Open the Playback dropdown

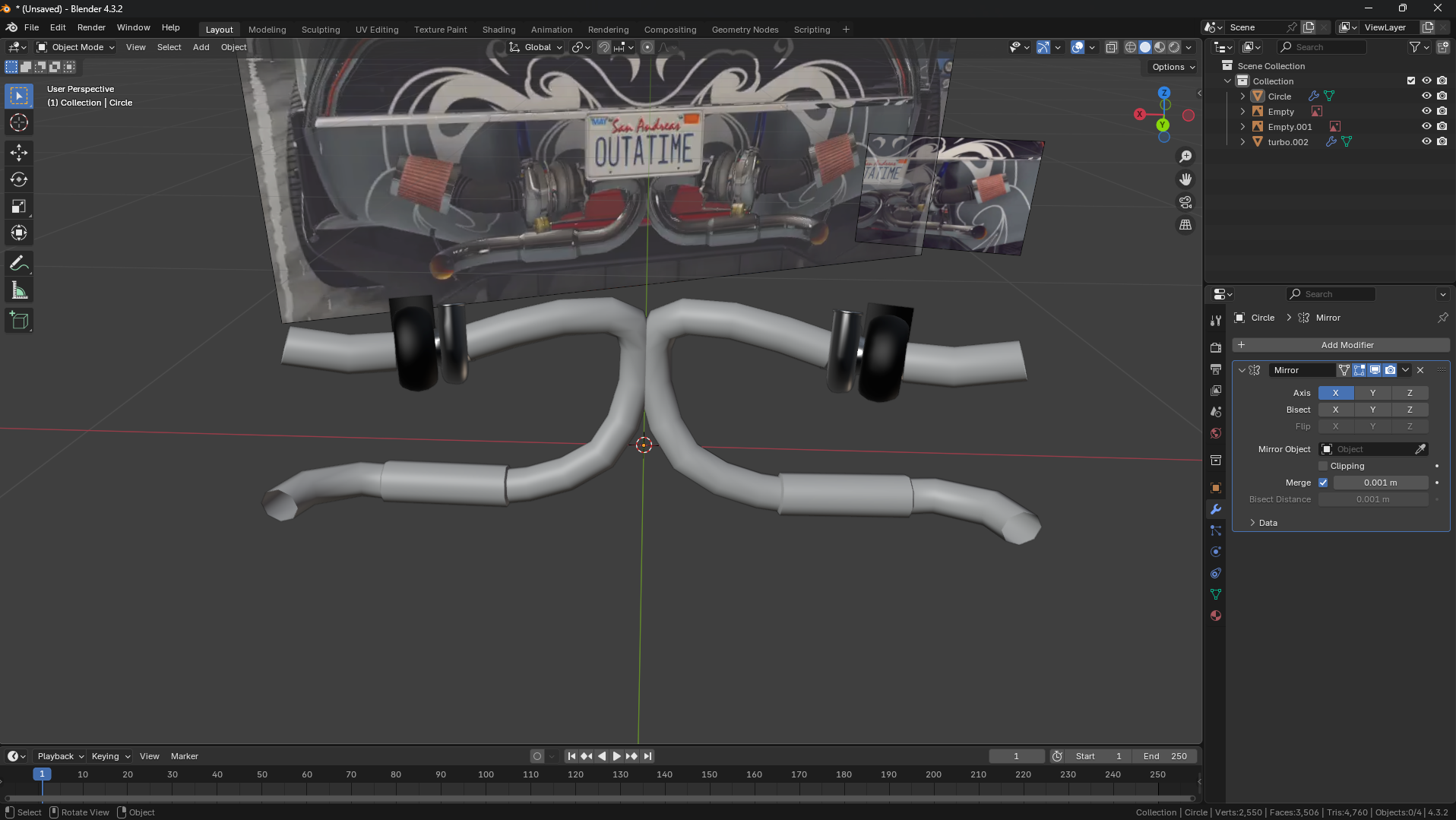pyautogui.click(x=60, y=756)
